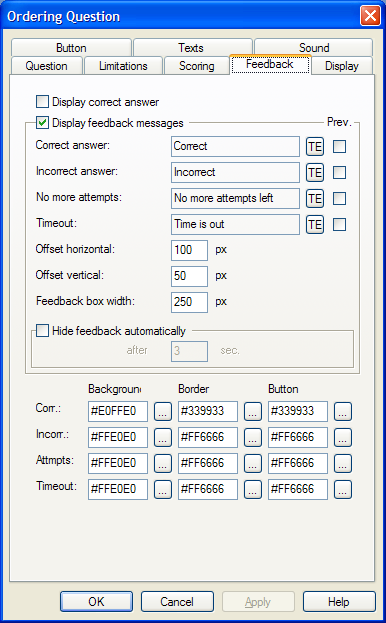Open the Limitations tab
The image size is (386, 623).
coord(123,66)
